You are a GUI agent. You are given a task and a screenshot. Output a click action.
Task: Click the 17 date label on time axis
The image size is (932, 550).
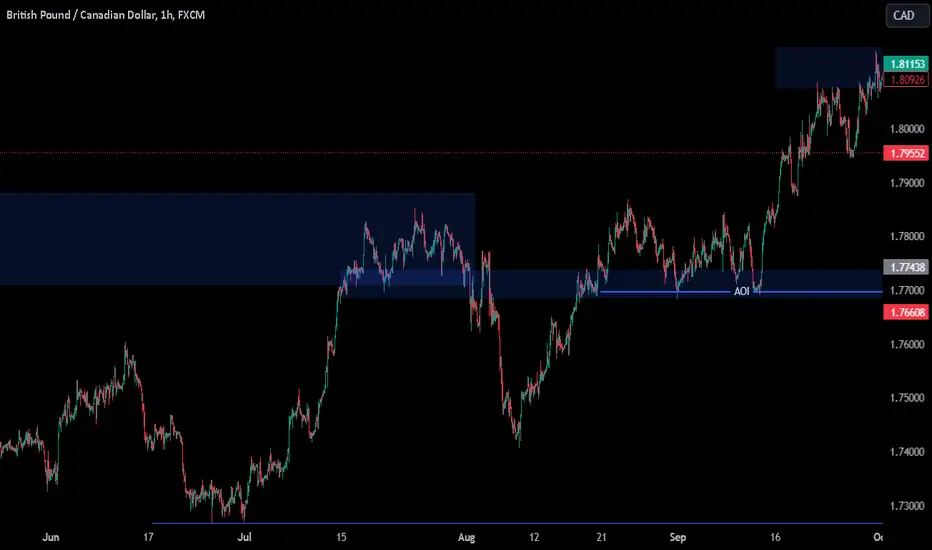tap(148, 537)
